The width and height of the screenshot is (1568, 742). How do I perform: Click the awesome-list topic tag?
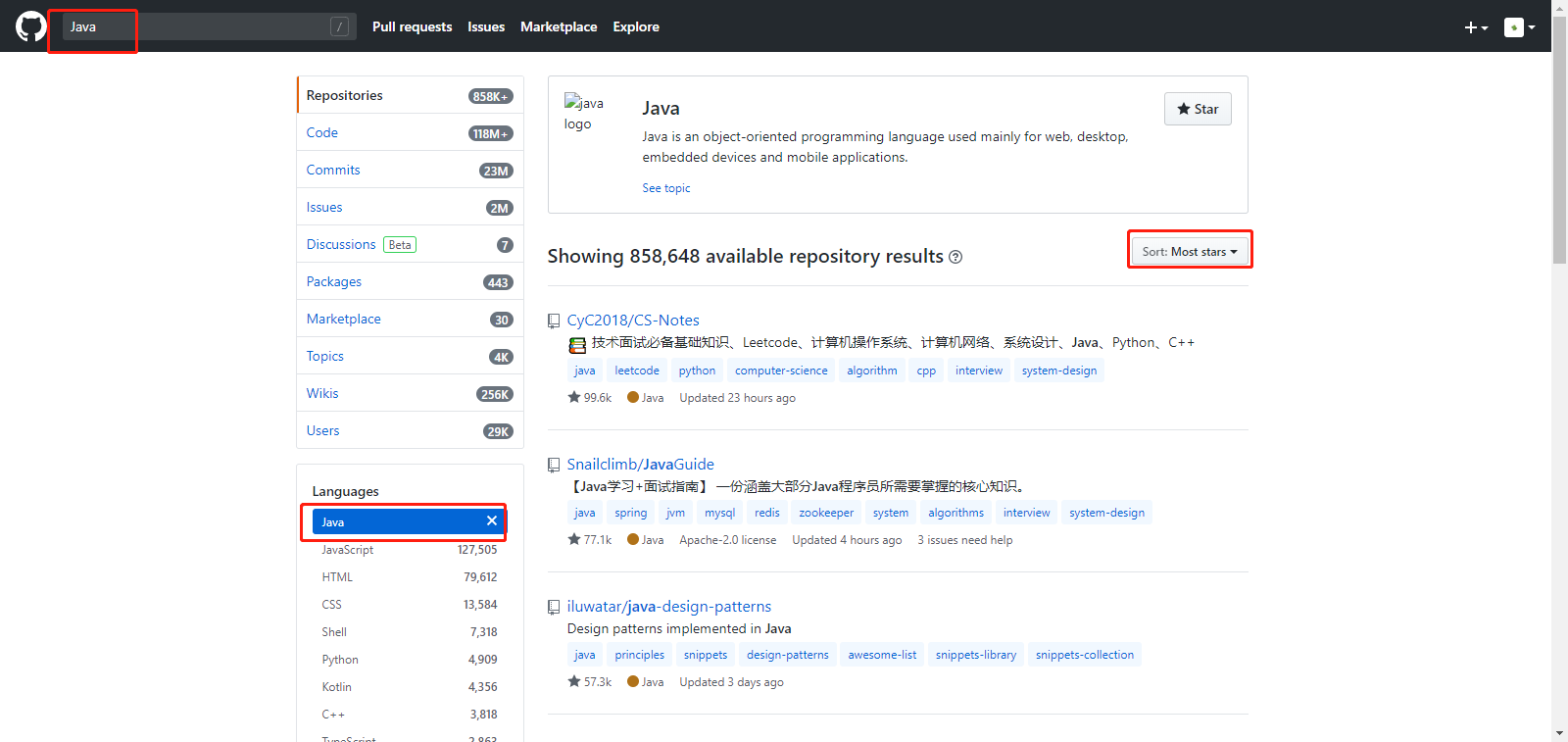[x=882, y=655]
